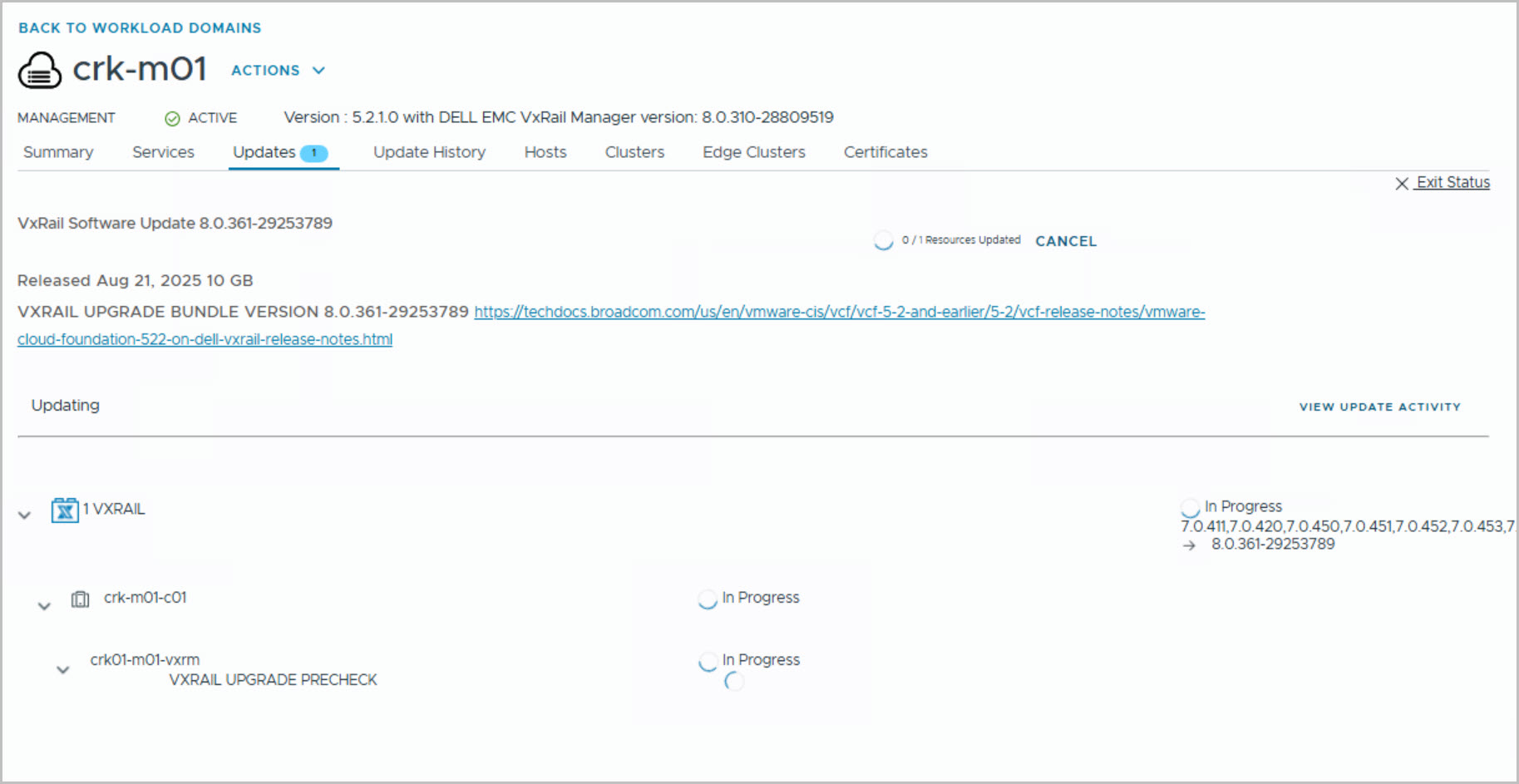
Task: Click the green ACTIVE status check icon
Action: tap(172, 119)
